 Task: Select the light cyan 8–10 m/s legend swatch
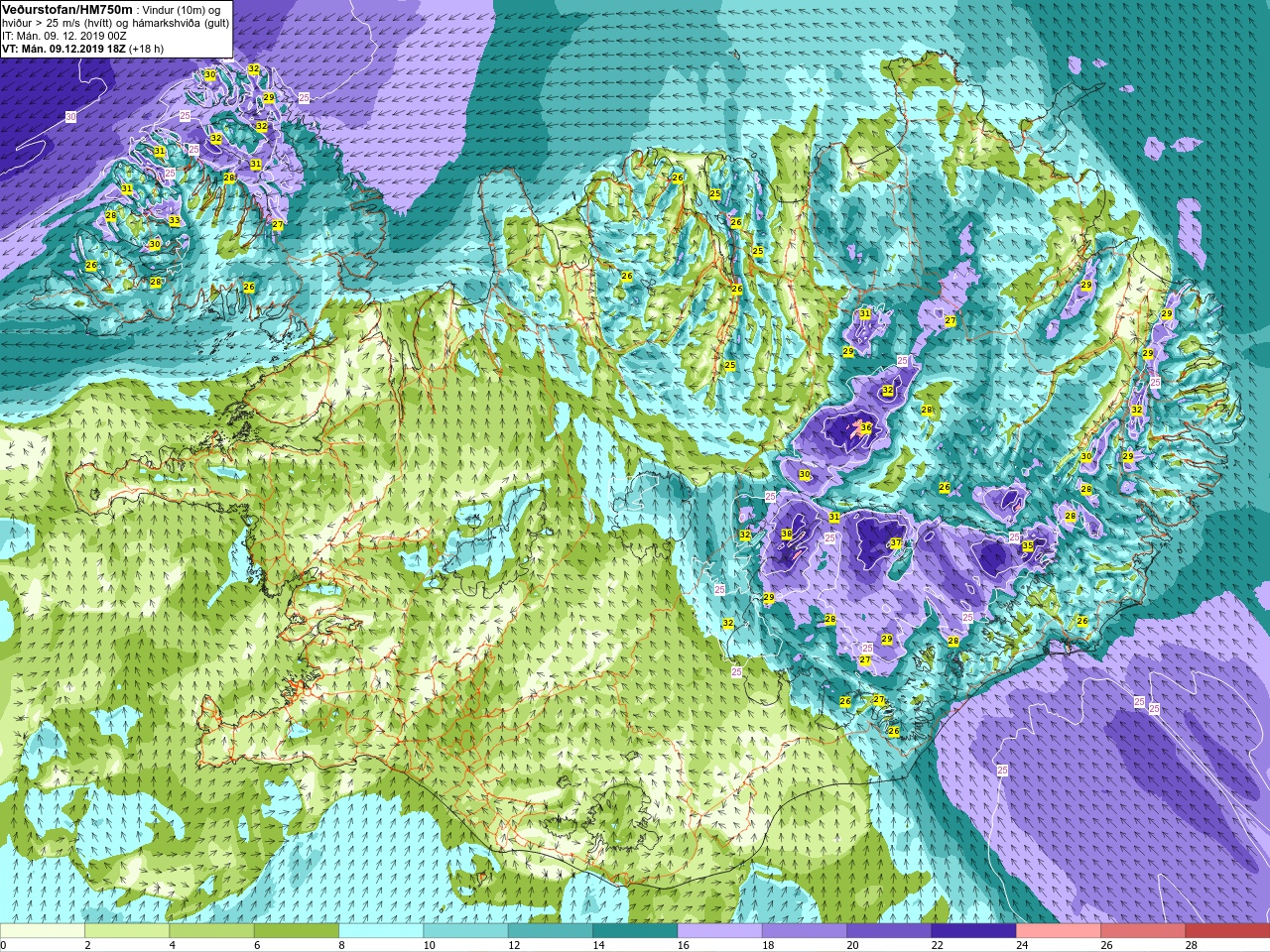pos(381,931)
